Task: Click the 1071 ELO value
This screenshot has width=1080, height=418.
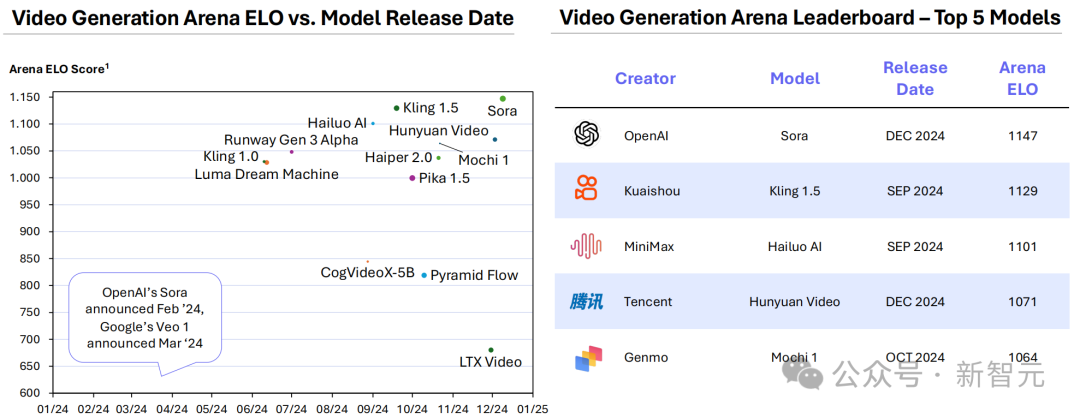Action: click(x=1021, y=302)
